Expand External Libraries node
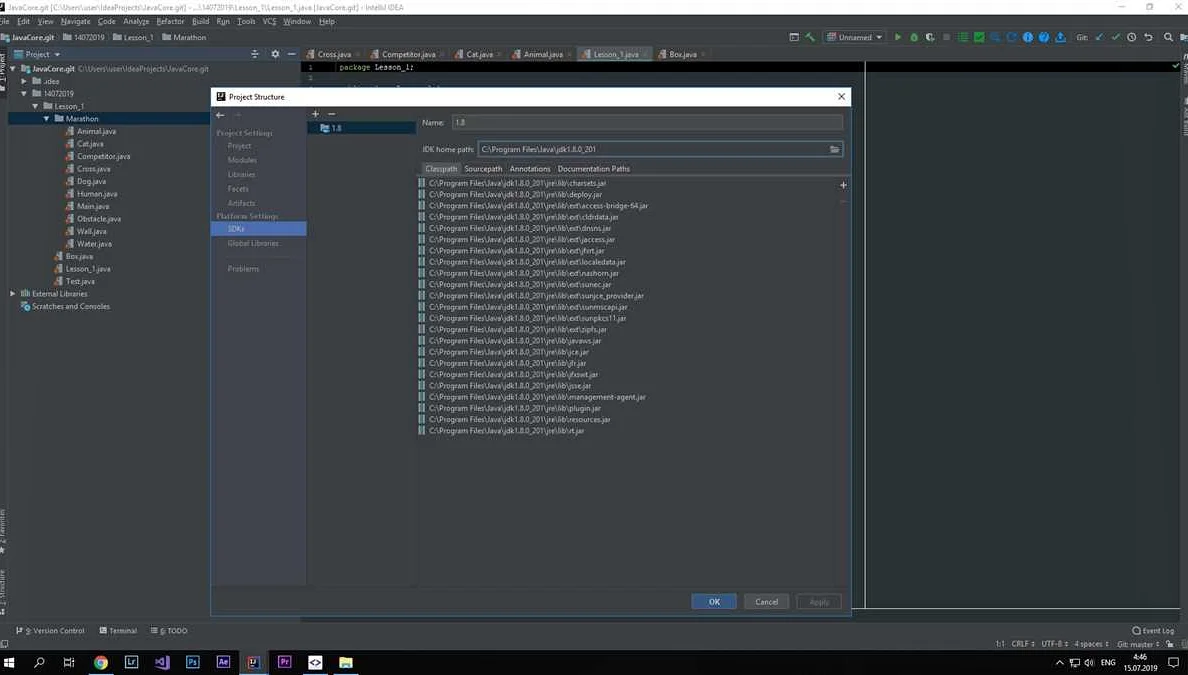The width and height of the screenshot is (1188, 675). [x=13, y=294]
